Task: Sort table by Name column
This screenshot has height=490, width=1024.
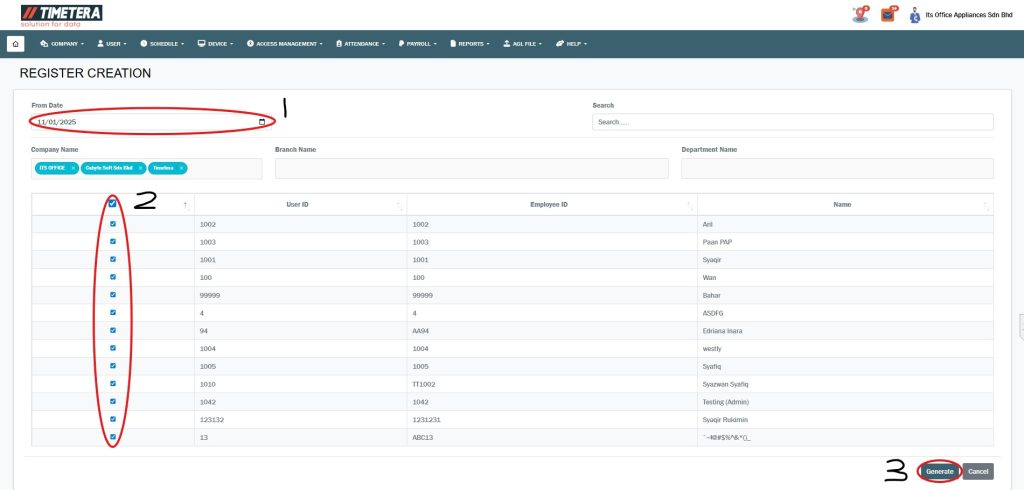Action: pos(985,204)
